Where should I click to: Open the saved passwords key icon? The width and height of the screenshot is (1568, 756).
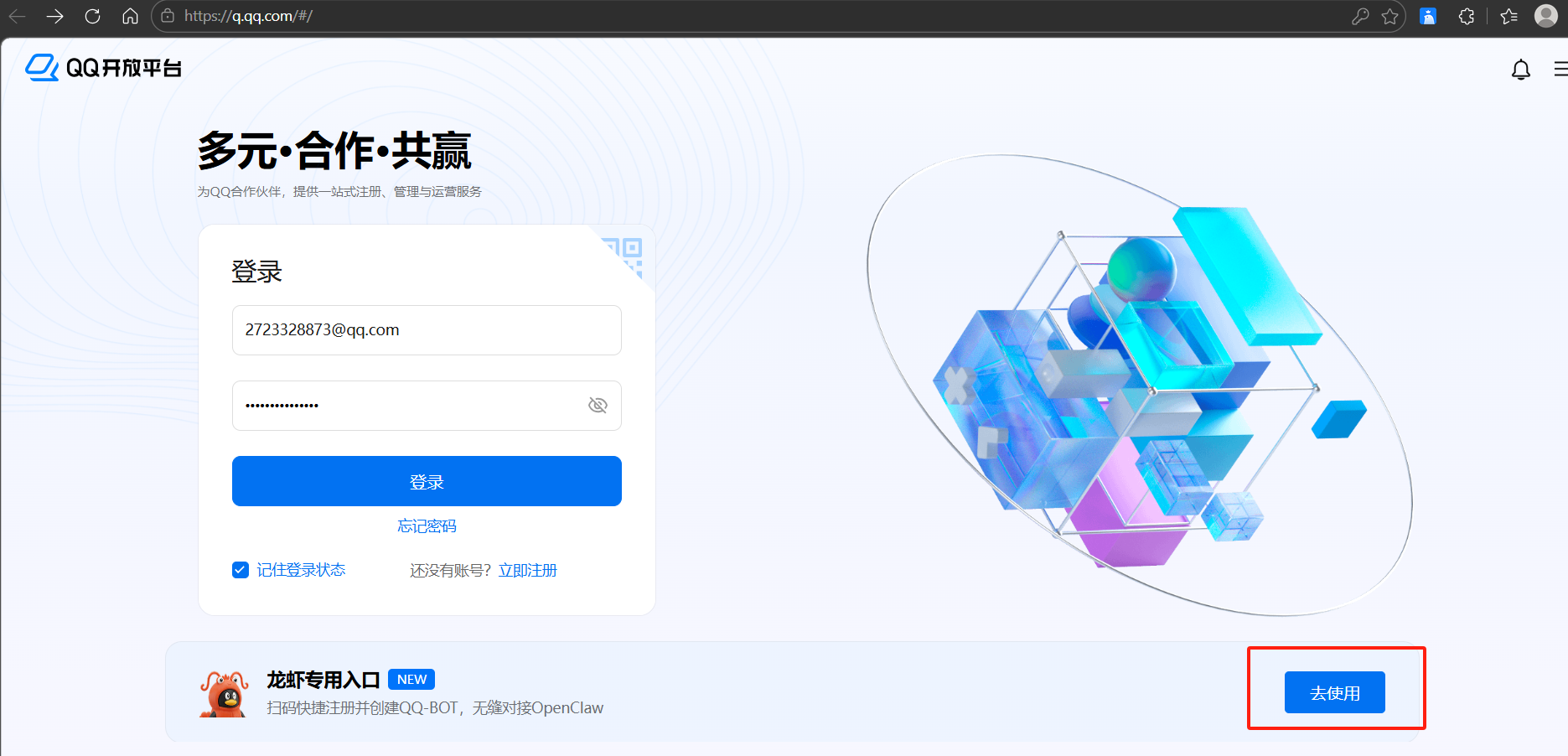1360,16
